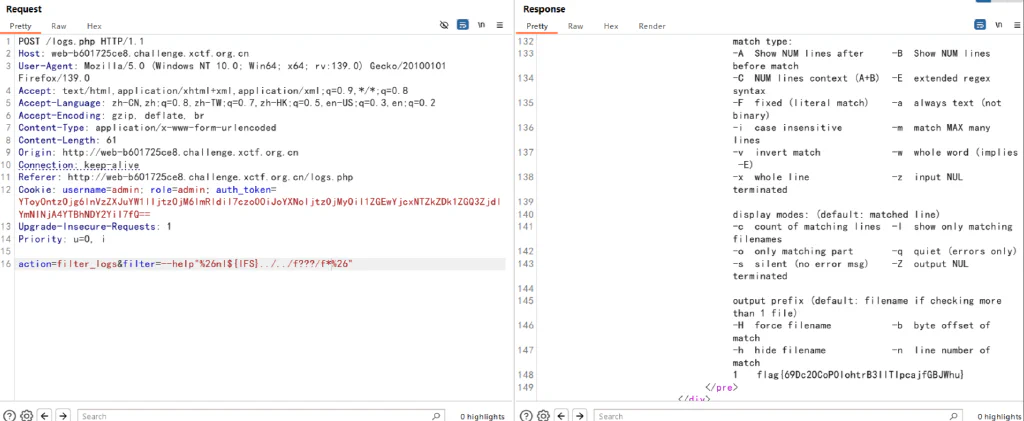Open Response search settings gear
The image size is (1024, 421).
pyautogui.click(x=543, y=416)
